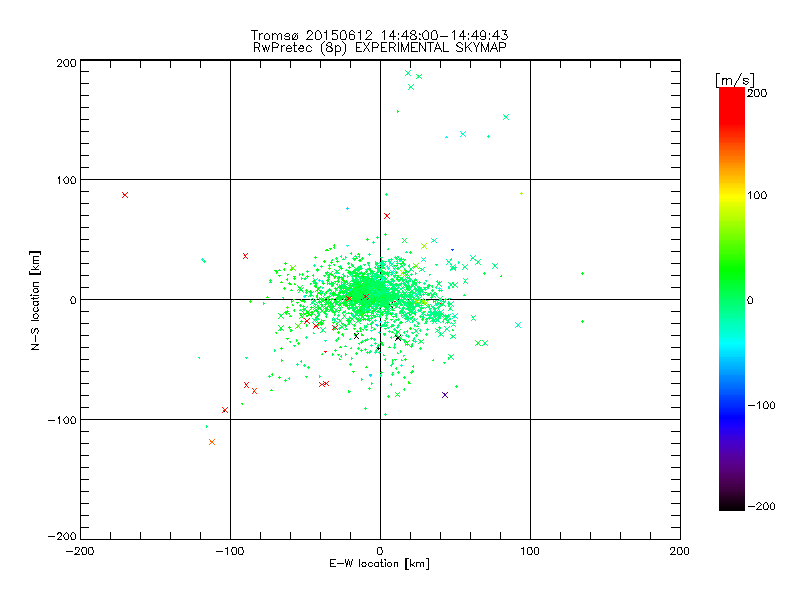Select the cyan X marker near 92 km east, -21 north
Screen dimensions: 800x600
[518, 325]
